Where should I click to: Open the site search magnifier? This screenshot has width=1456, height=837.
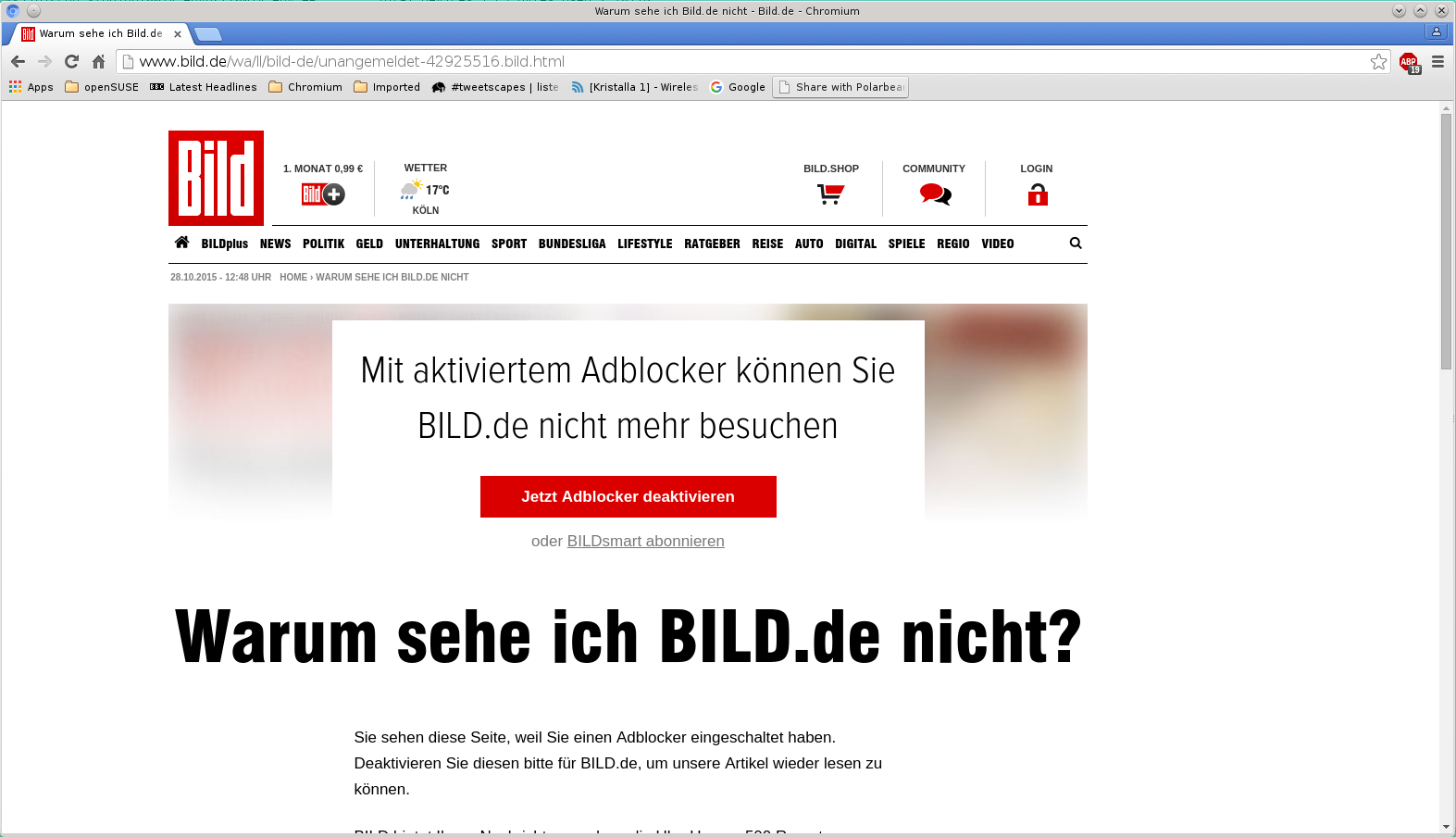click(1076, 243)
